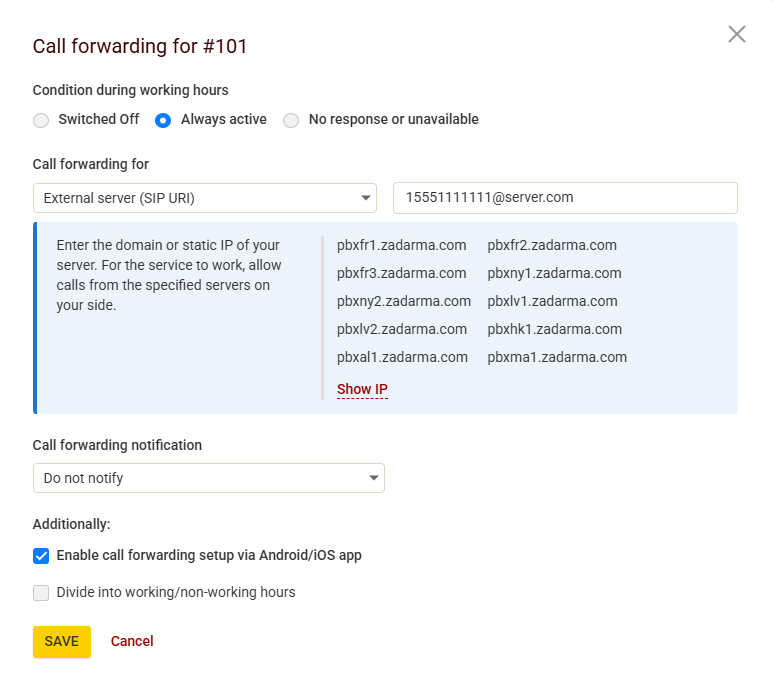Select the Switched Off radio option
The height and width of the screenshot is (690, 774).
coord(41,120)
